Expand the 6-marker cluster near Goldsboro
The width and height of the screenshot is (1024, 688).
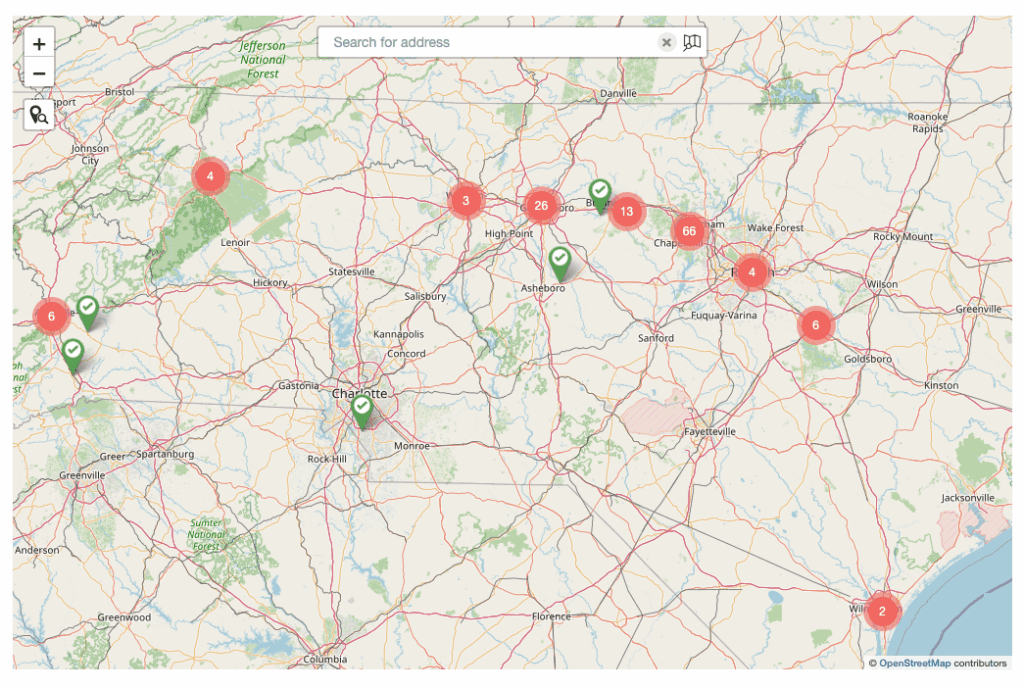click(x=815, y=325)
